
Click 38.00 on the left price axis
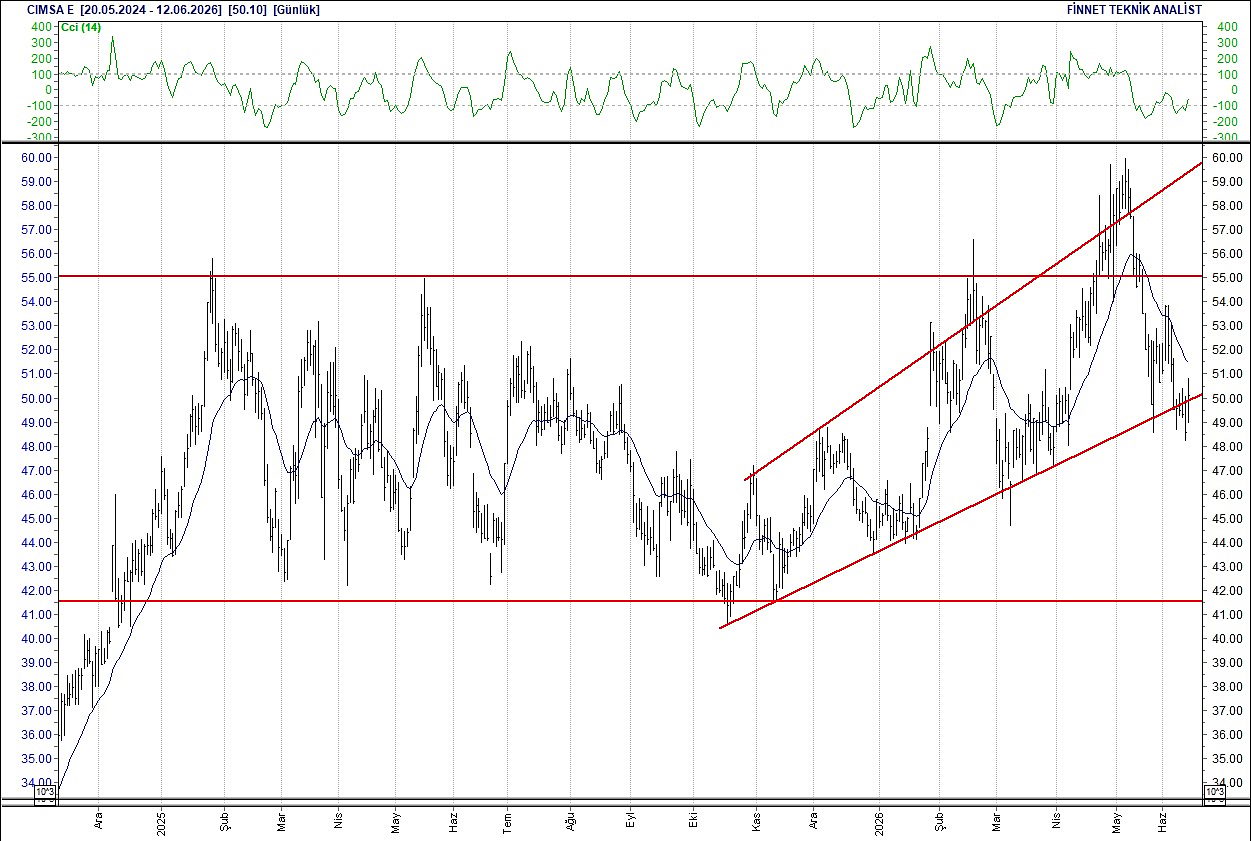tap(38, 686)
